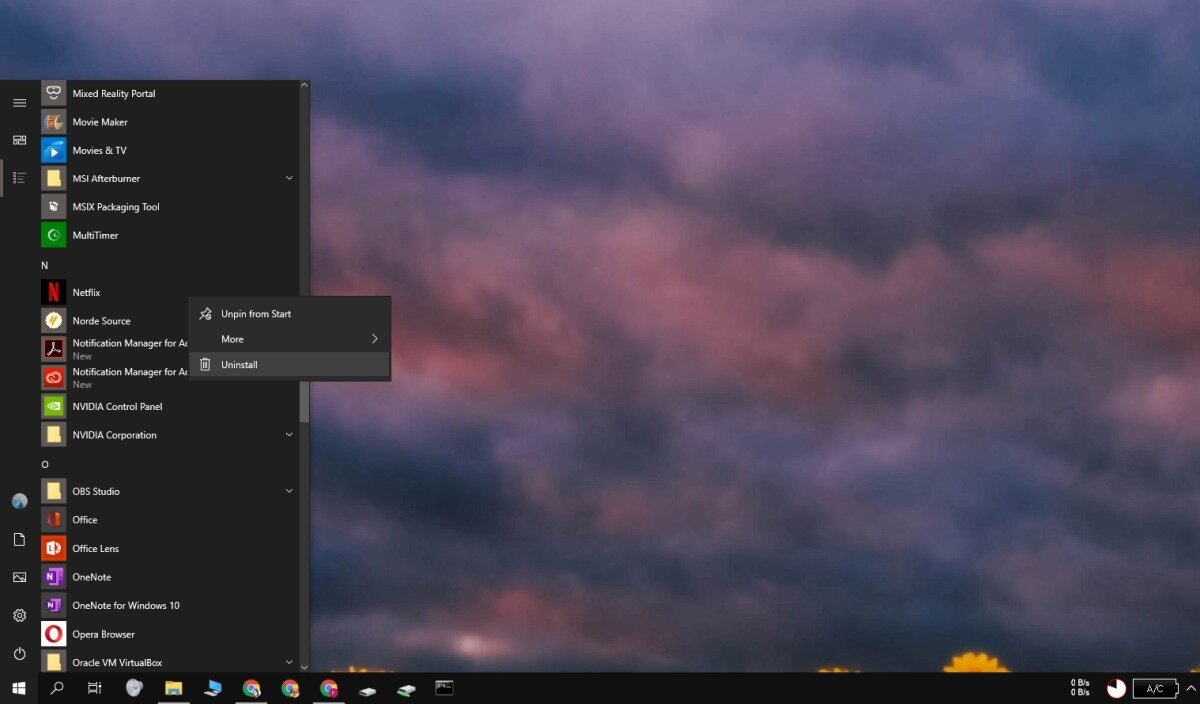
Task: Open Settings from the Start sidebar
Action: (19, 615)
